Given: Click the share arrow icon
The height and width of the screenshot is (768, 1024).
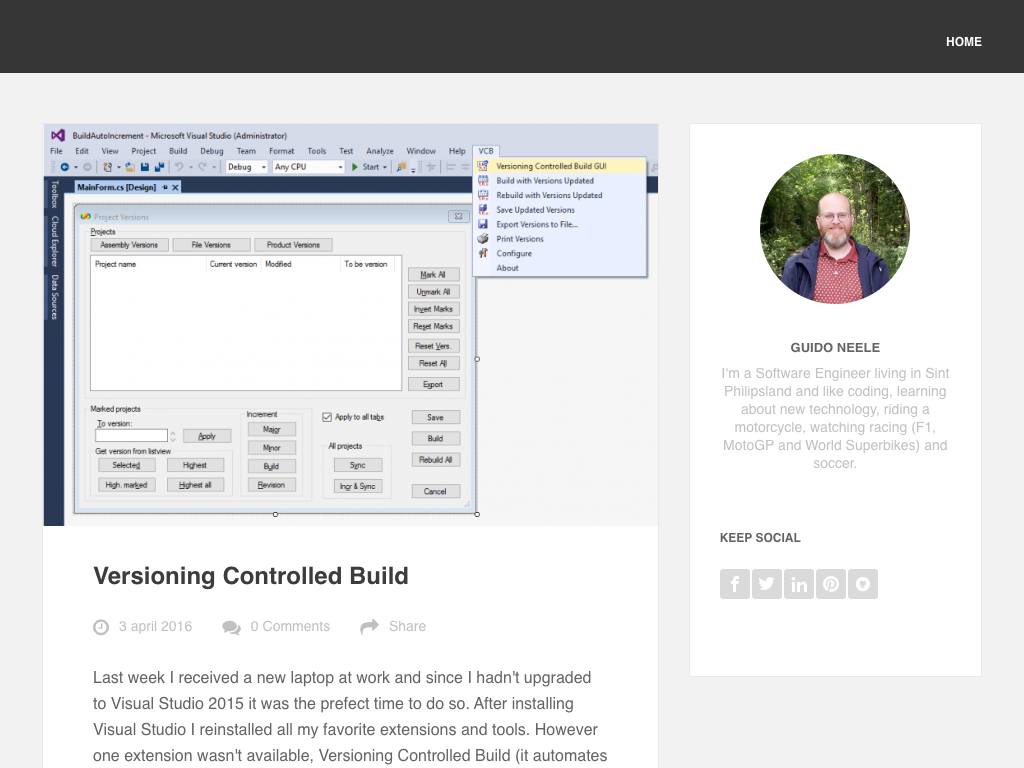Looking at the screenshot, I should pyautogui.click(x=370, y=626).
